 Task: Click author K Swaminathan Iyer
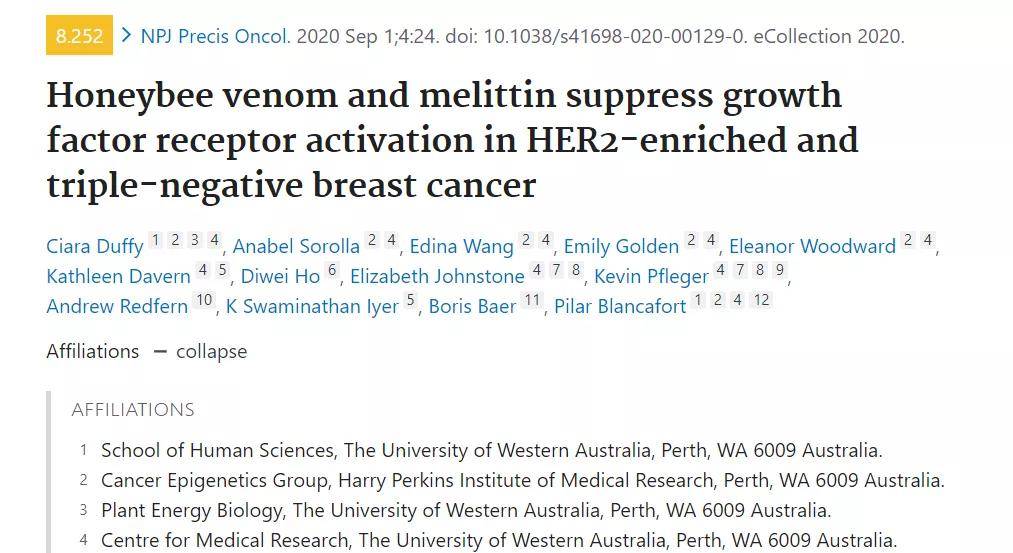coord(313,306)
